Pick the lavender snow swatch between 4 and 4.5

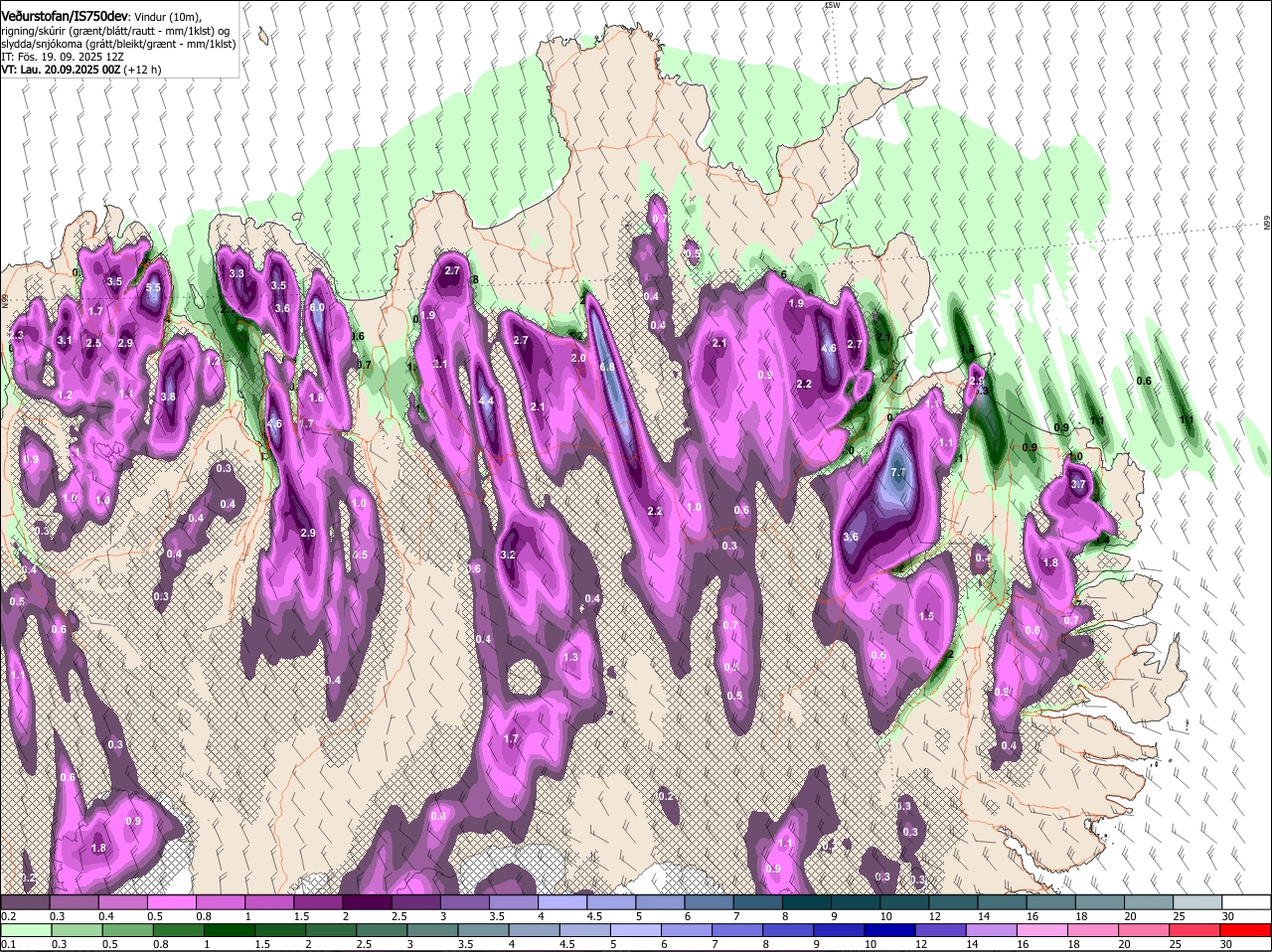562,902
